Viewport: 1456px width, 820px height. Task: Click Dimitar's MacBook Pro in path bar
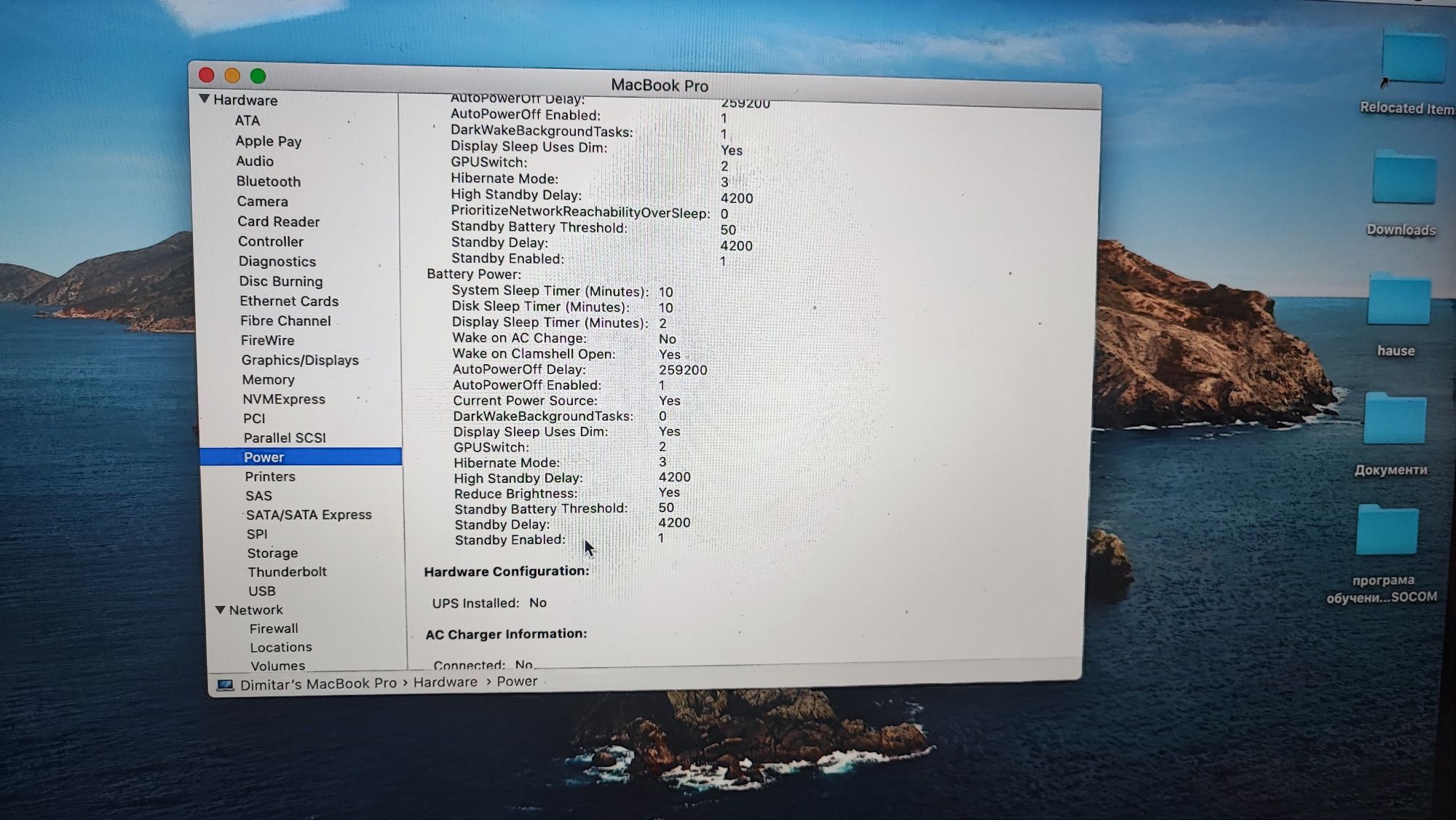[318, 684]
